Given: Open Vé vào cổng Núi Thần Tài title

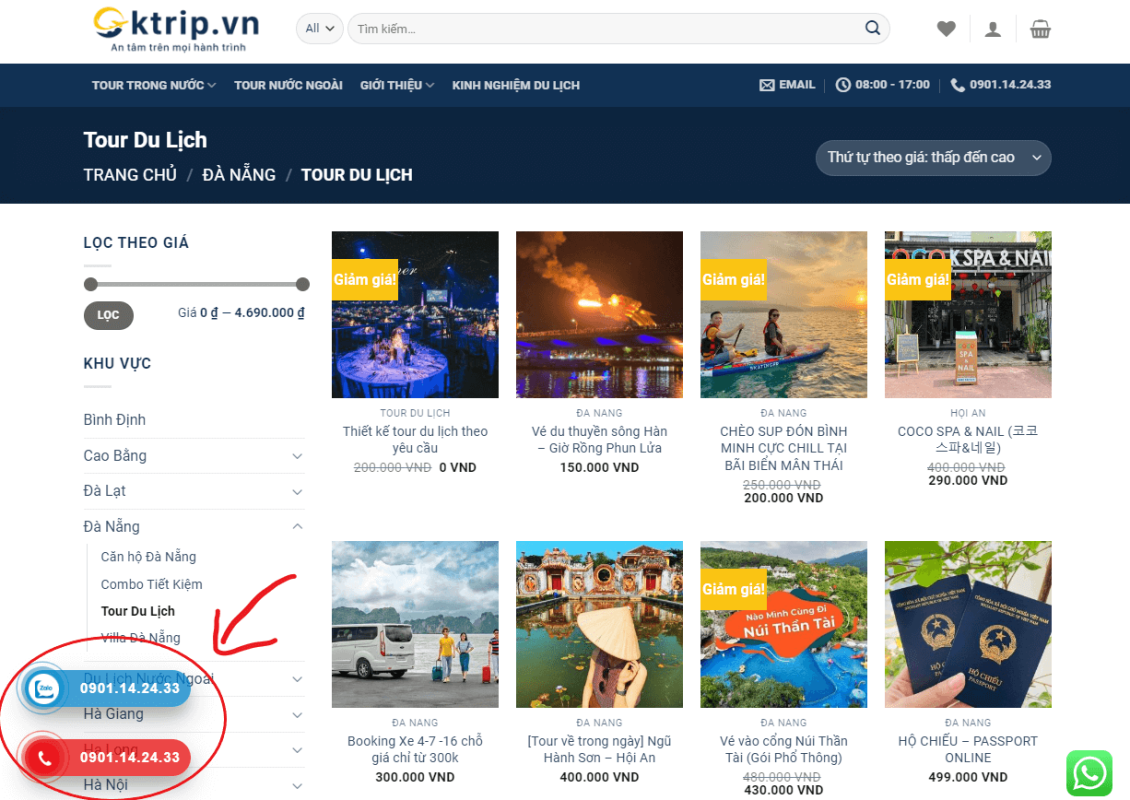Looking at the screenshot, I should pyautogui.click(x=783, y=750).
